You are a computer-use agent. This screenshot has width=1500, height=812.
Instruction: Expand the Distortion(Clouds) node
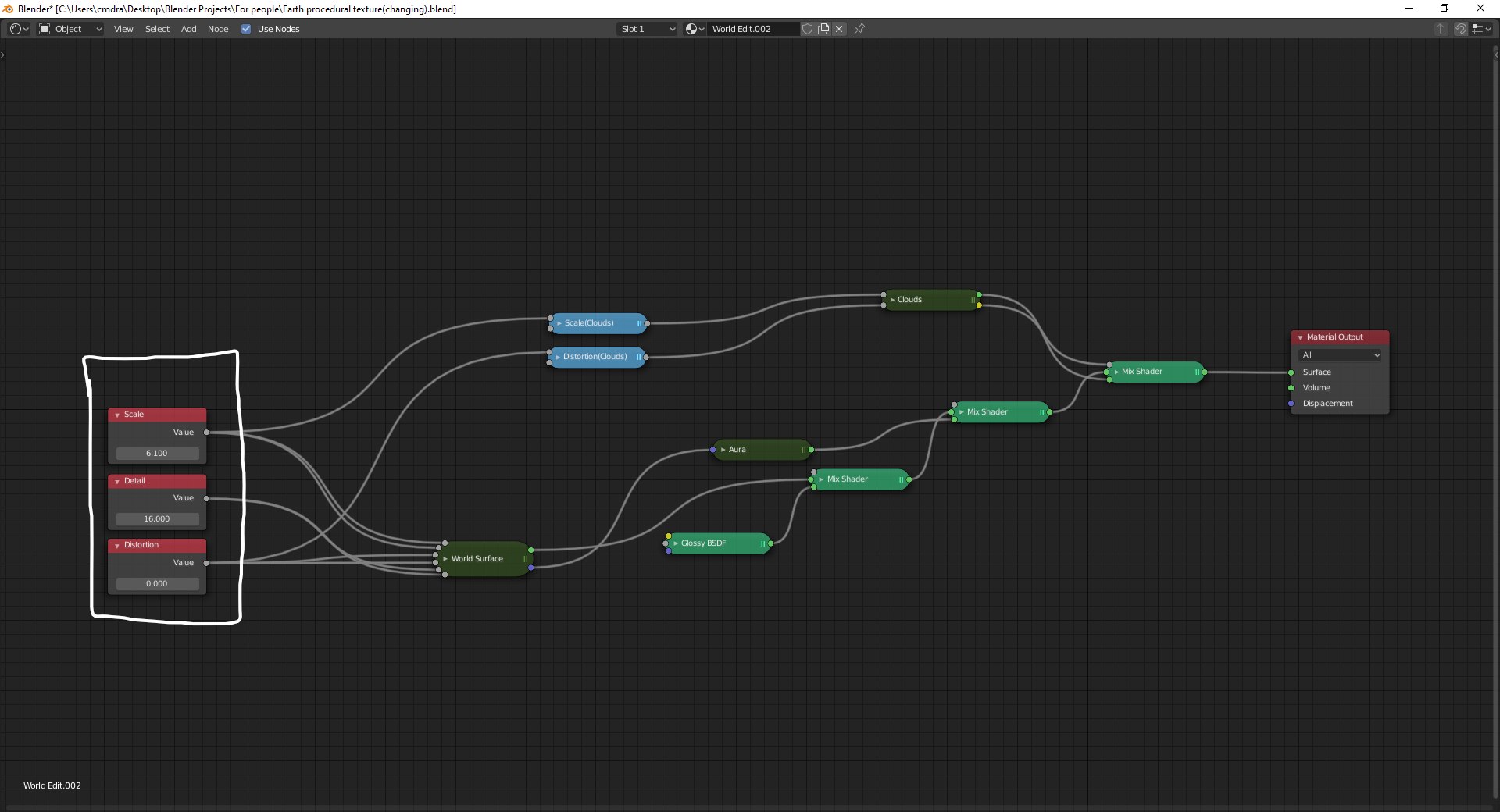click(x=558, y=357)
